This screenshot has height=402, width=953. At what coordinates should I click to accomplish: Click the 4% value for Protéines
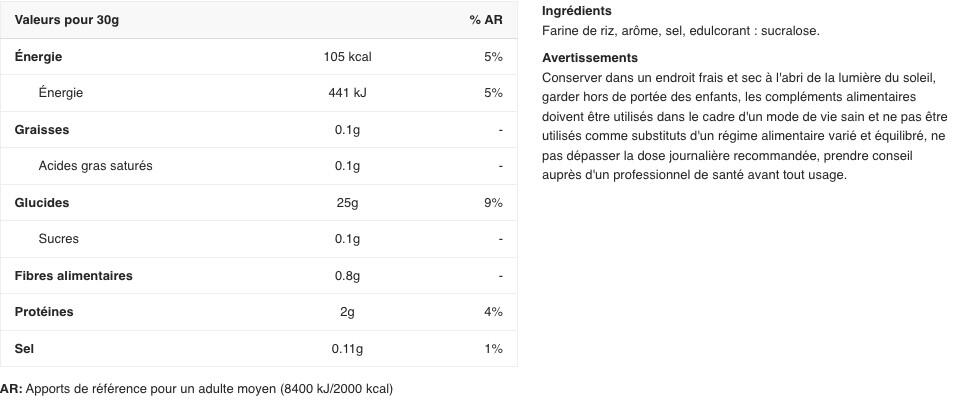point(493,312)
